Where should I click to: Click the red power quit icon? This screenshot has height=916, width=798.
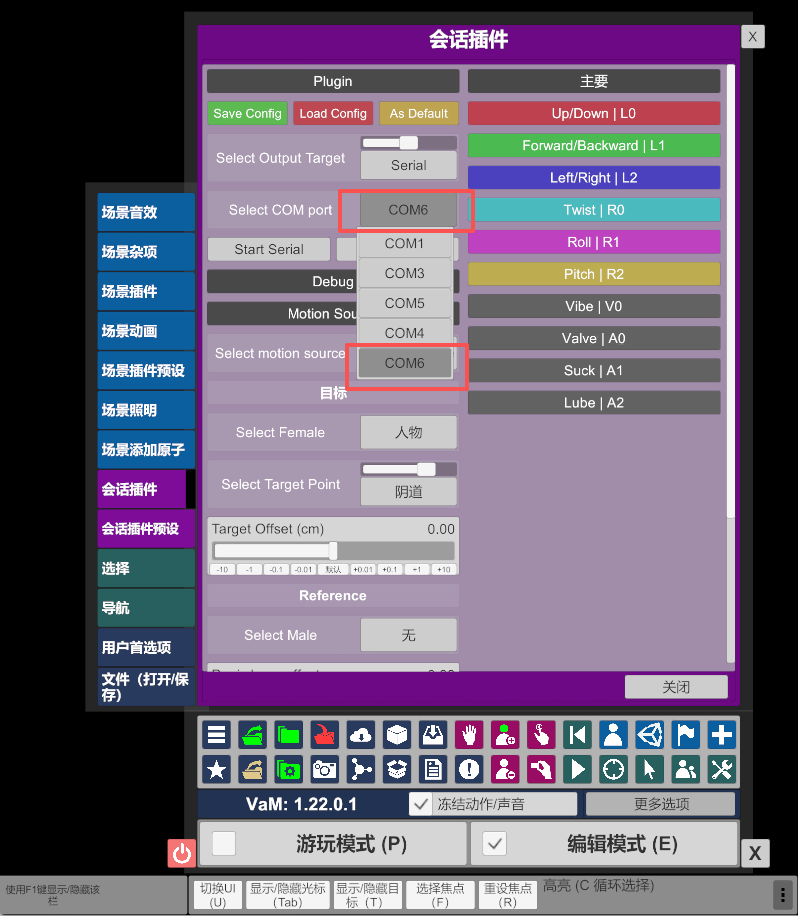click(x=182, y=853)
